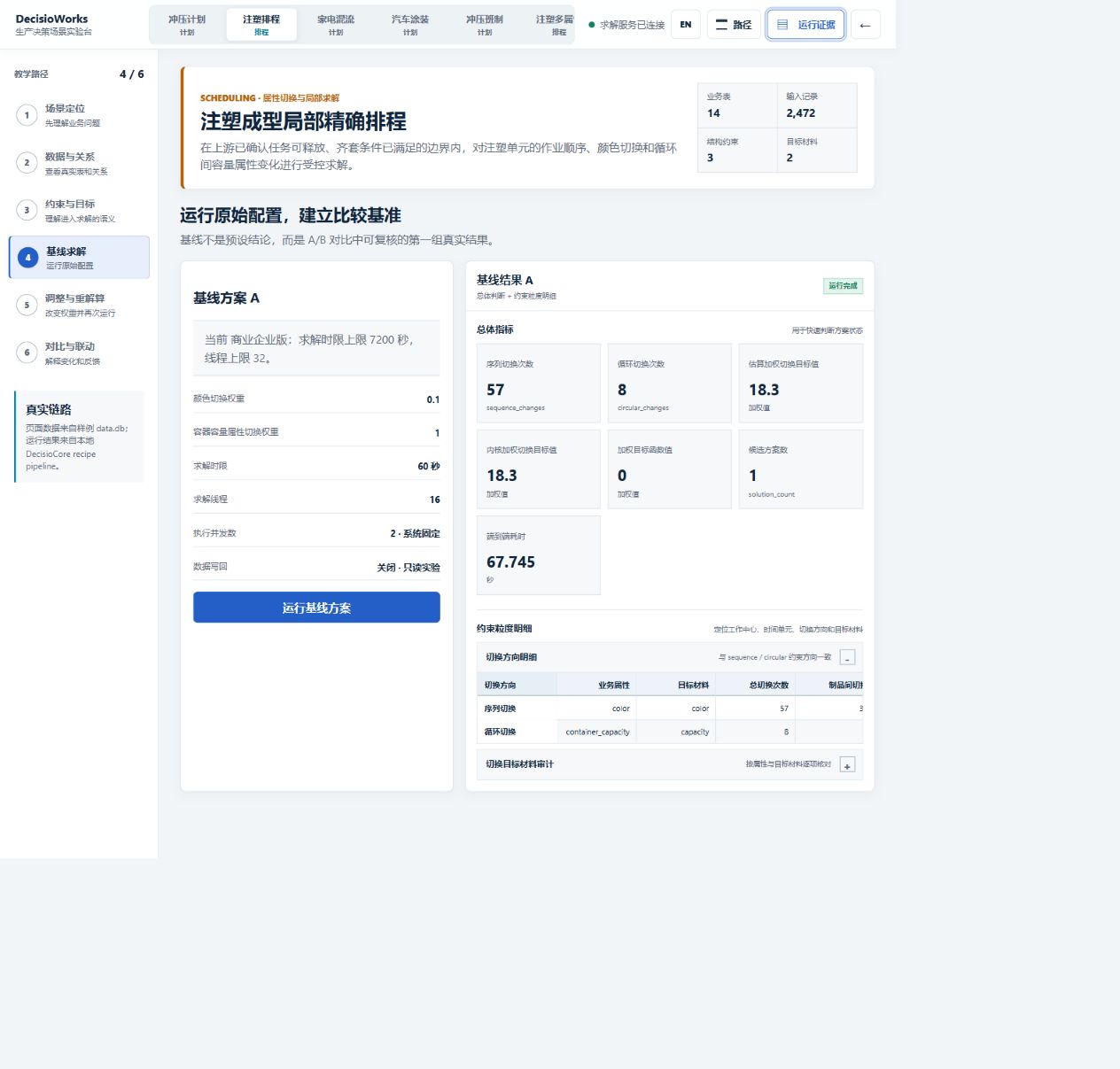1120x1069 pixels.
Task: Open the 家电混流 scenario tab
Action: tap(336, 25)
